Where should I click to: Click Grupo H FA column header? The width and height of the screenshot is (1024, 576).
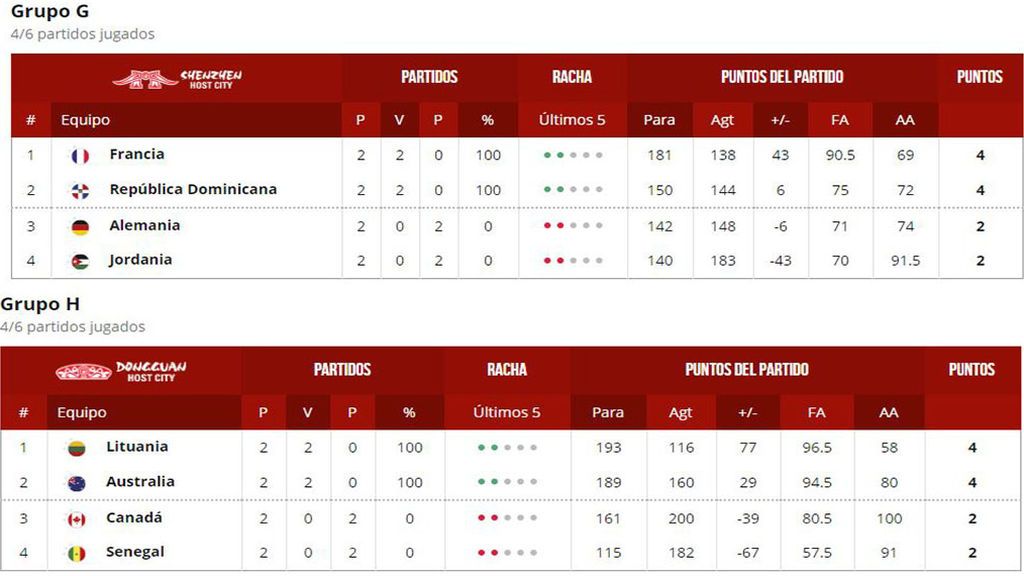(816, 412)
